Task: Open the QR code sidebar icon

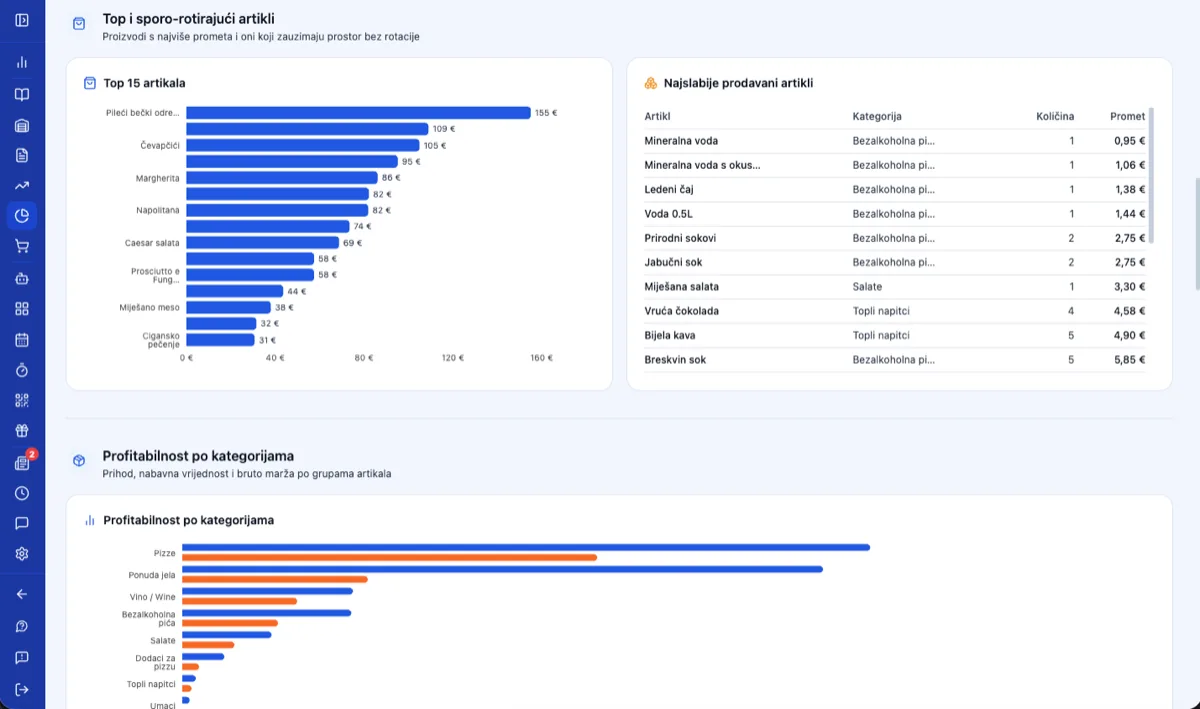Action: pyautogui.click(x=22, y=401)
